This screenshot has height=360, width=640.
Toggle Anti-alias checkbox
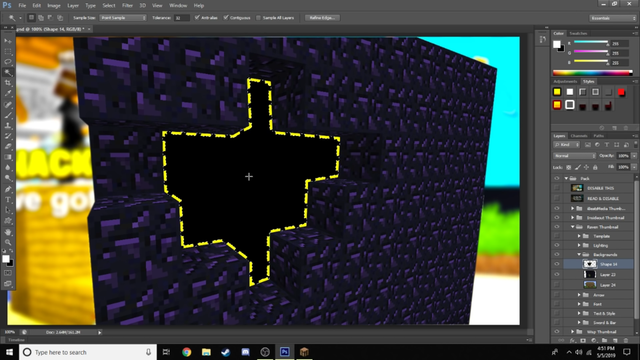[x=198, y=18]
